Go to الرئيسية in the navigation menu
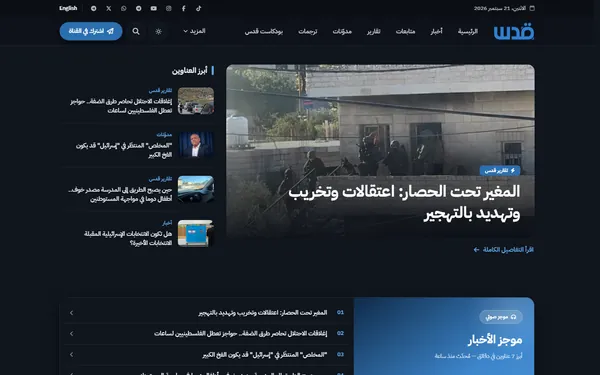 coord(468,31)
